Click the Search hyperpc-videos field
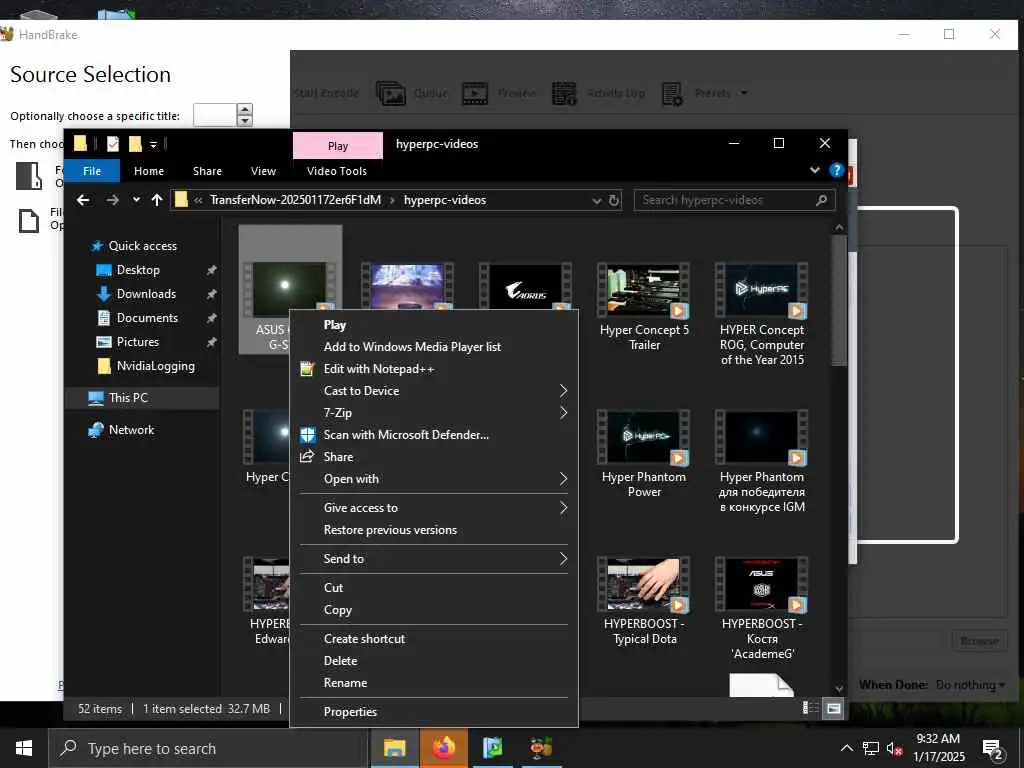 point(726,200)
